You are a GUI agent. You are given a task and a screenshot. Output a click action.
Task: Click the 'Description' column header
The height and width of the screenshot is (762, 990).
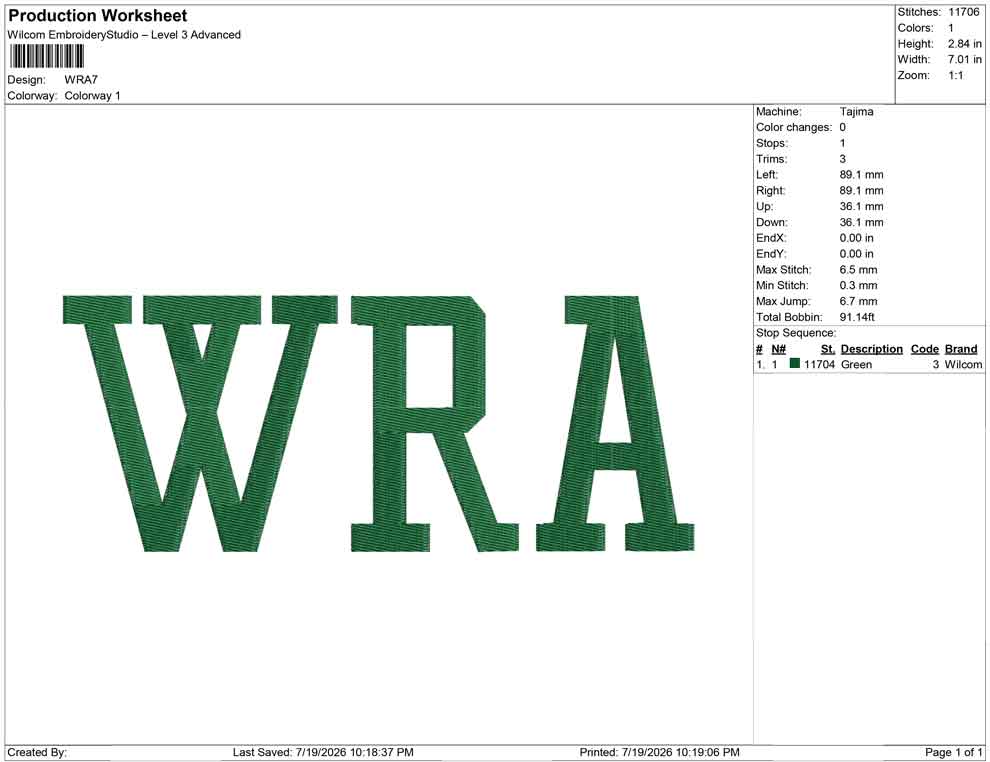[x=872, y=349]
